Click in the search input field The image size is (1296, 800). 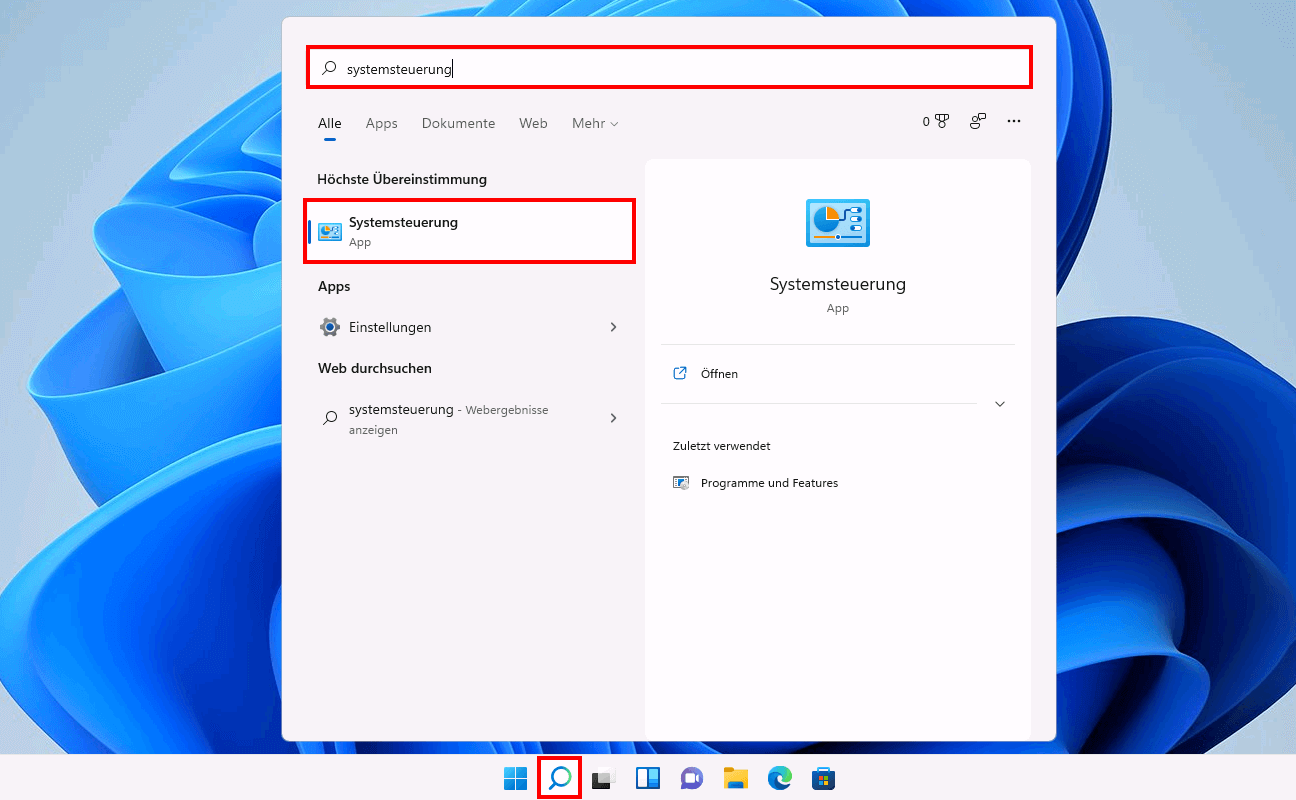click(x=669, y=68)
